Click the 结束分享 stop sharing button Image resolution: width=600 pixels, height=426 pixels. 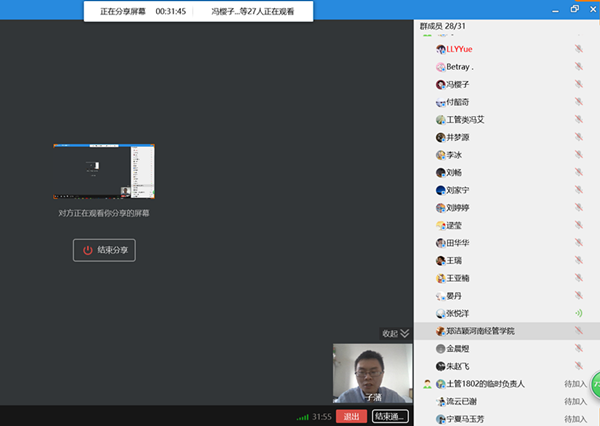104,250
